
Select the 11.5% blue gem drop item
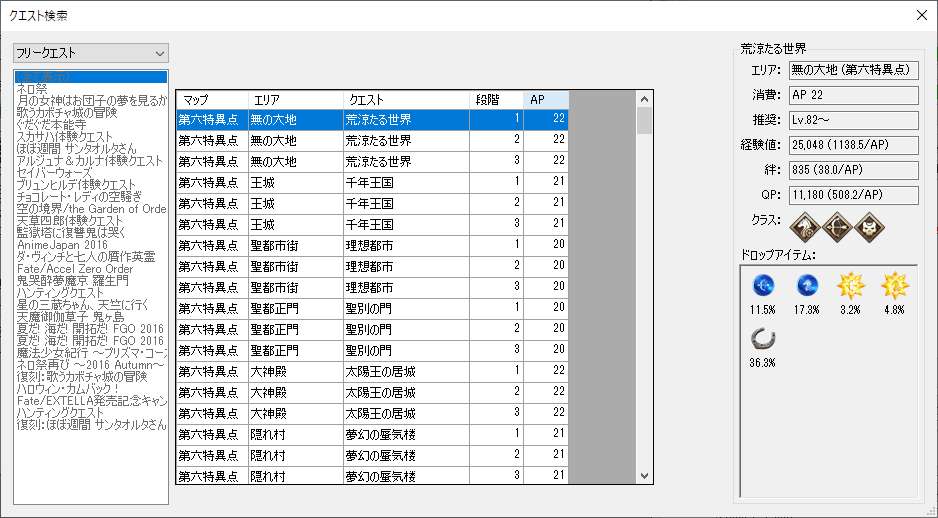tap(763, 286)
